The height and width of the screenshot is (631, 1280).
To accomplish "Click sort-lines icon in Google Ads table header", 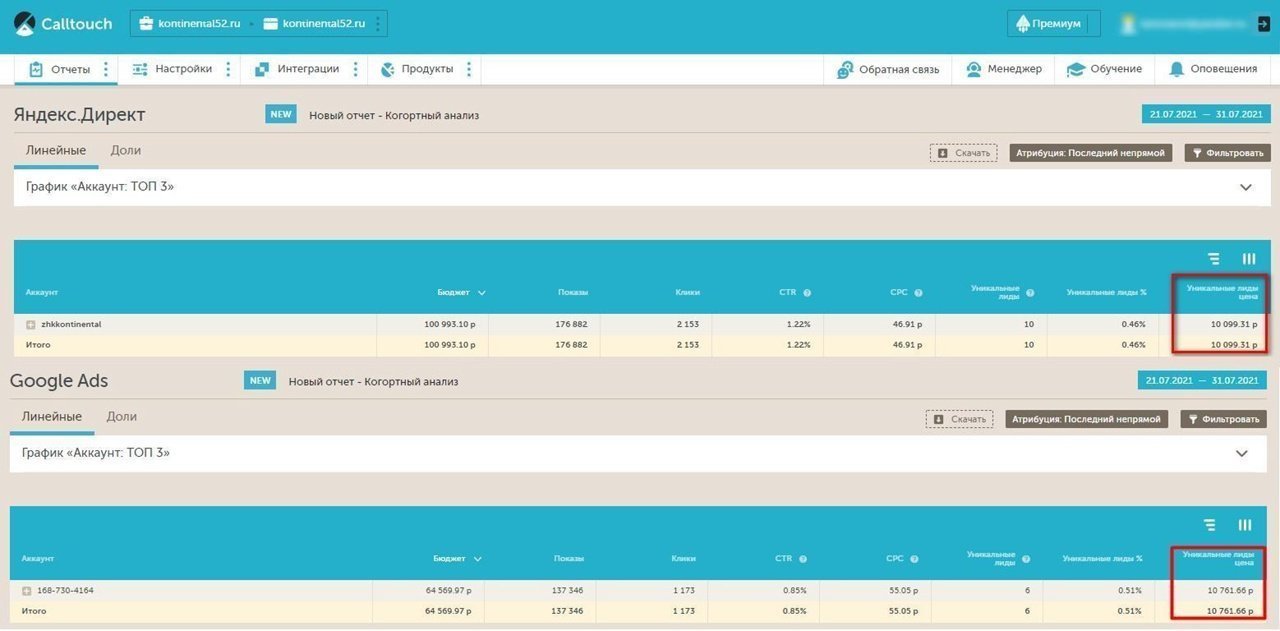I will [1209, 525].
